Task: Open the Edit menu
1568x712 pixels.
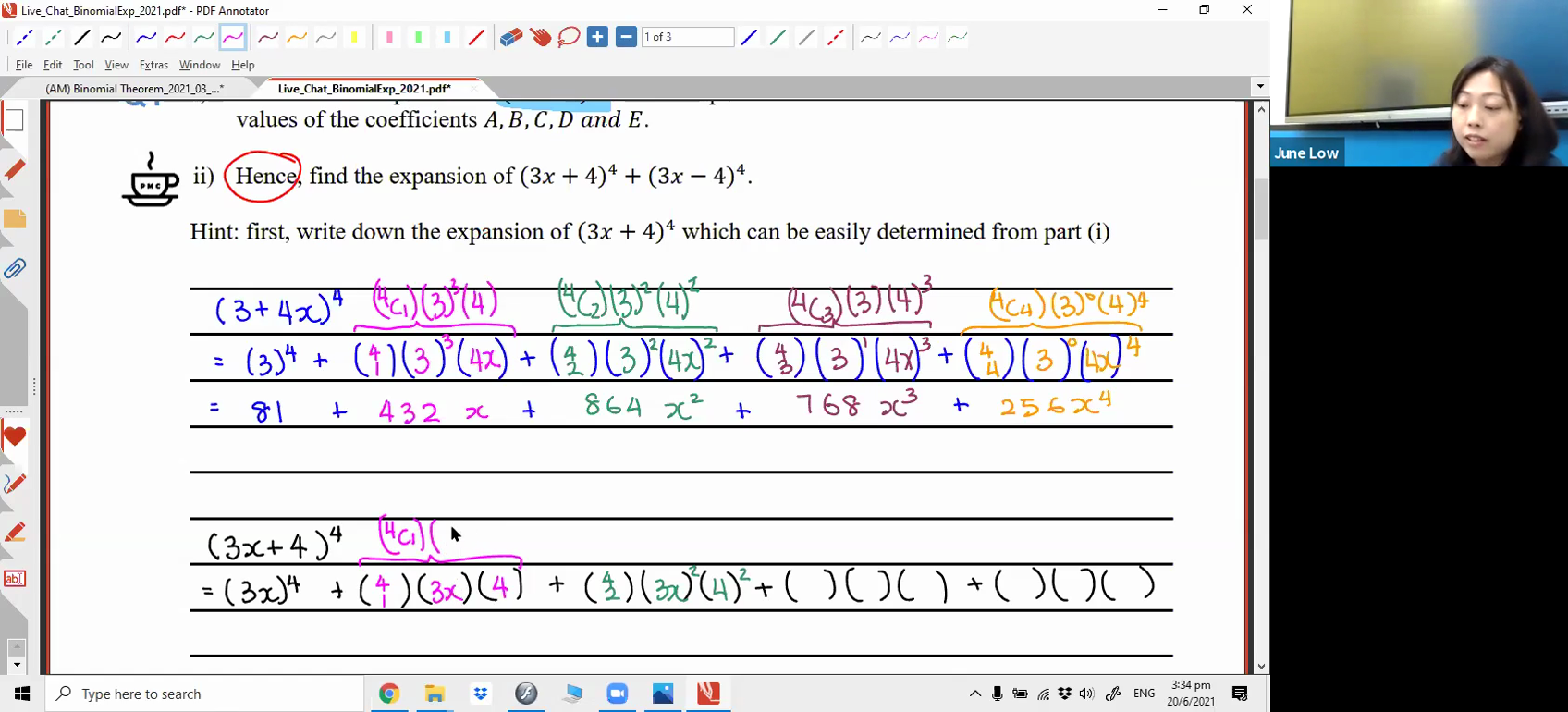Action: pyautogui.click(x=53, y=65)
